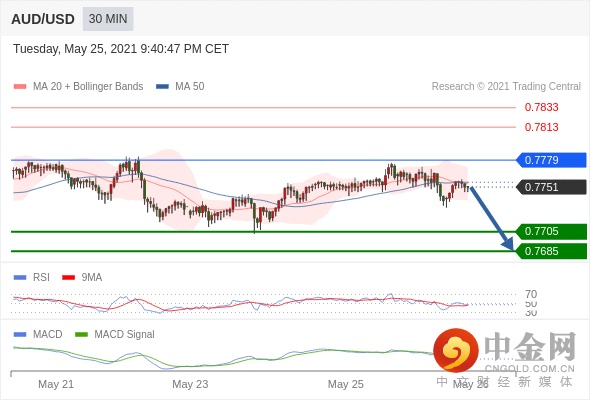The image size is (590, 400).
Task: Click the AUD/USD pair title
Action: (43, 19)
